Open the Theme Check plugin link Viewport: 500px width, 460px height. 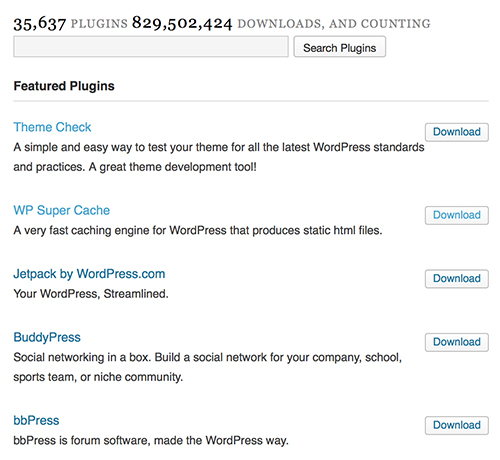click(x=52, y=127)
